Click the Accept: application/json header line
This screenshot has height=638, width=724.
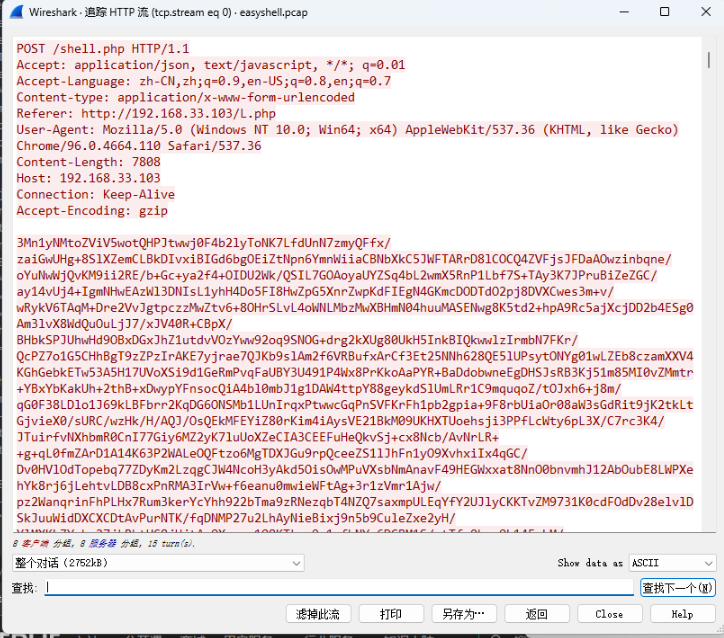(211, 65)
